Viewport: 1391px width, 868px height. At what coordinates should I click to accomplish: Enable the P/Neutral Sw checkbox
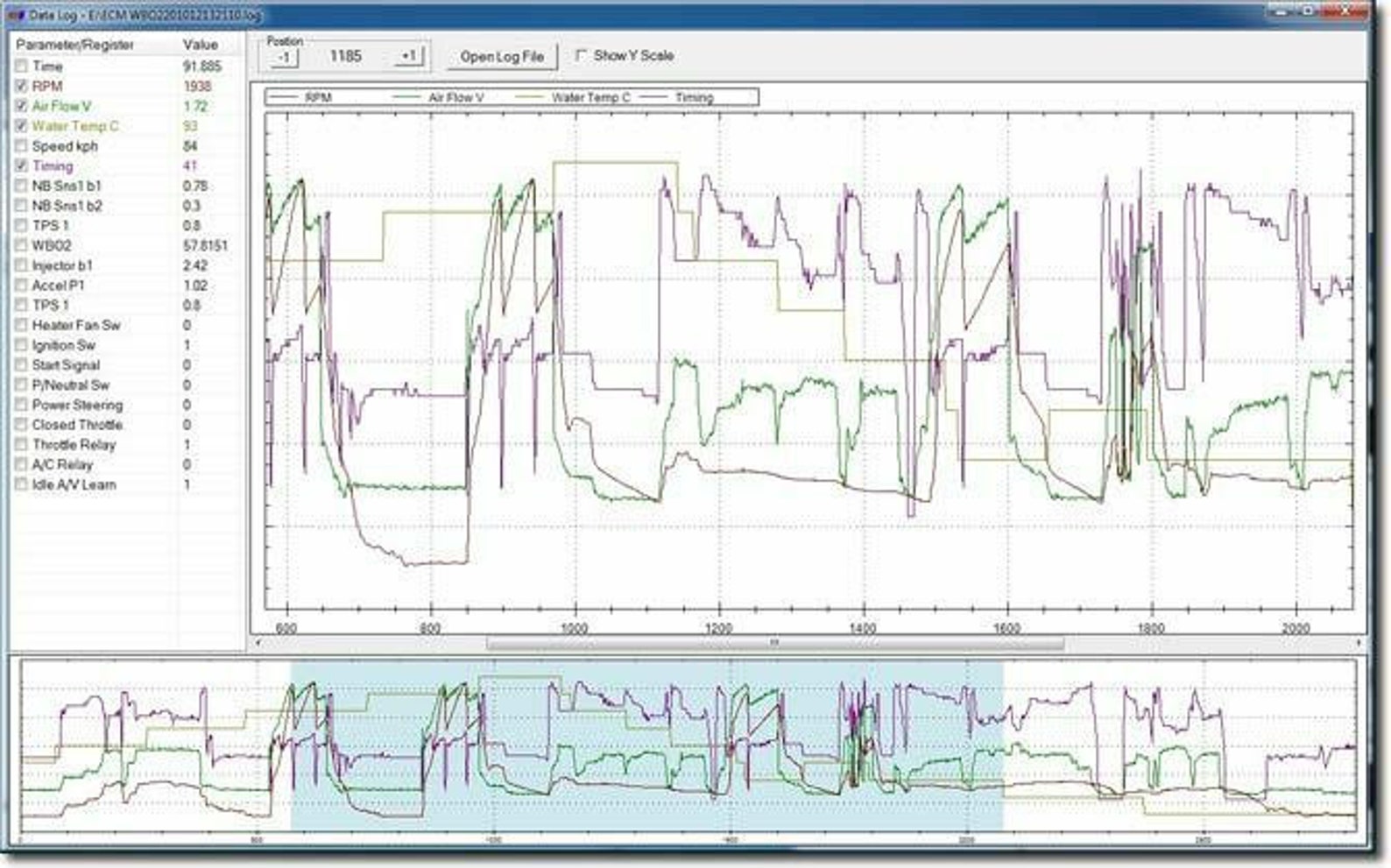21,385
